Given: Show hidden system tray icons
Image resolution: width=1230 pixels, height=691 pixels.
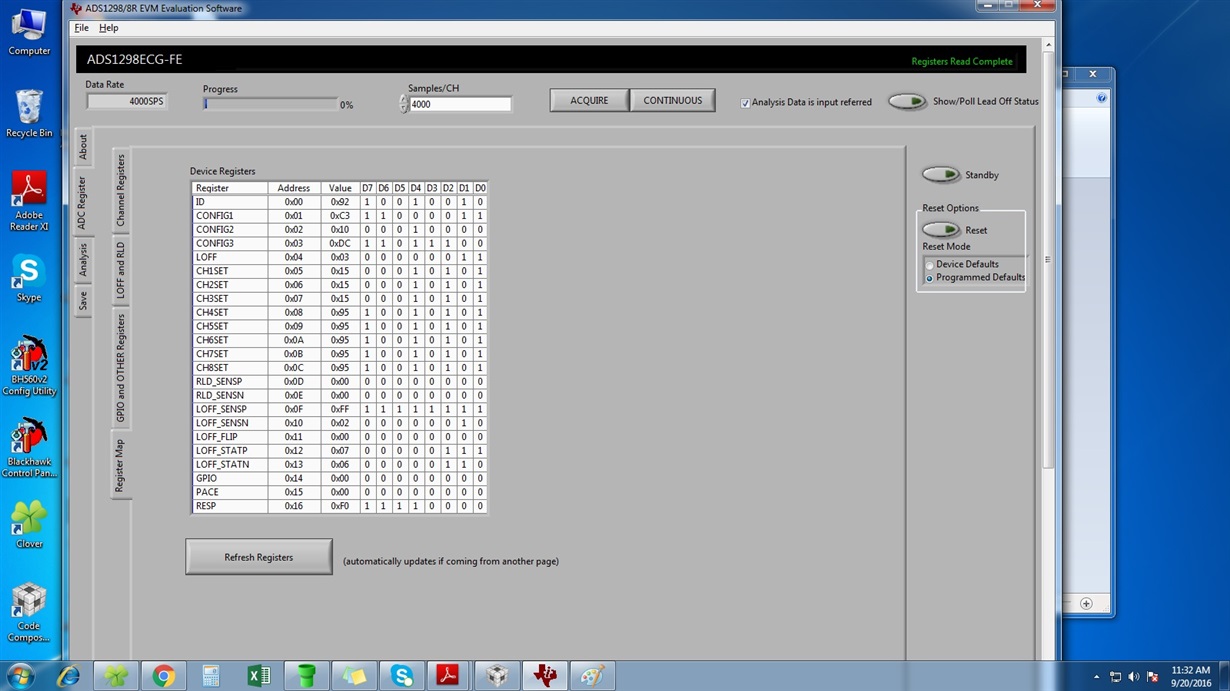Looking at the screenshot, I should tap(1097, 677).
